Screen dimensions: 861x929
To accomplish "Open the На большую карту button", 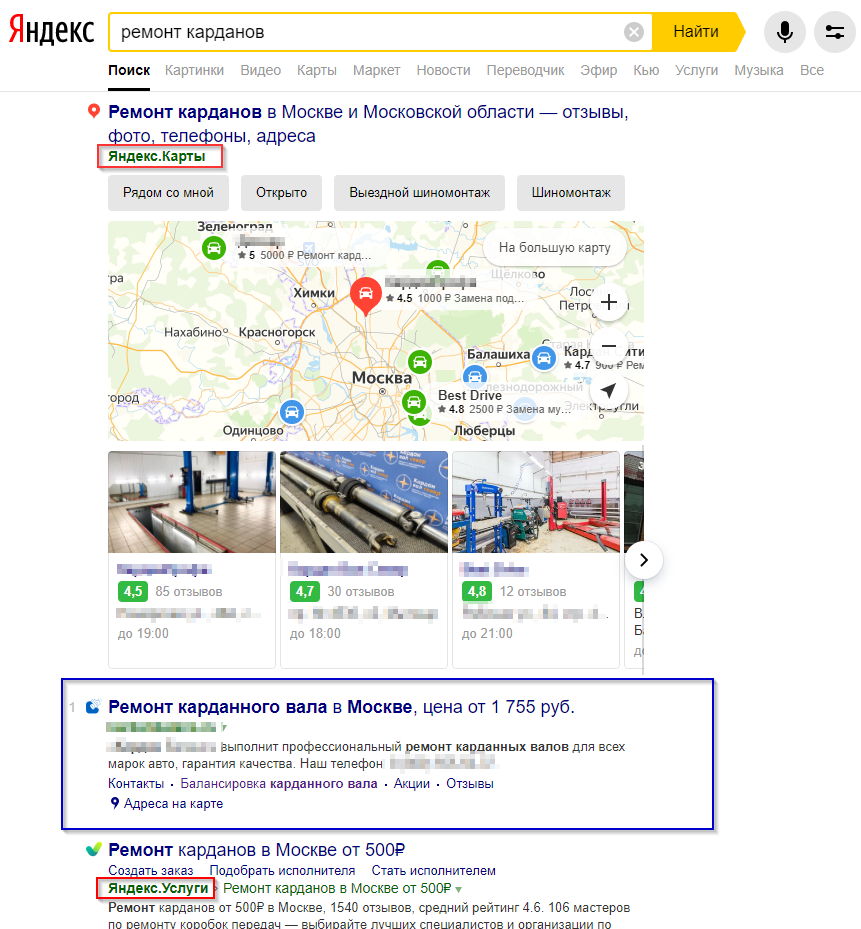I will [555, 248].
